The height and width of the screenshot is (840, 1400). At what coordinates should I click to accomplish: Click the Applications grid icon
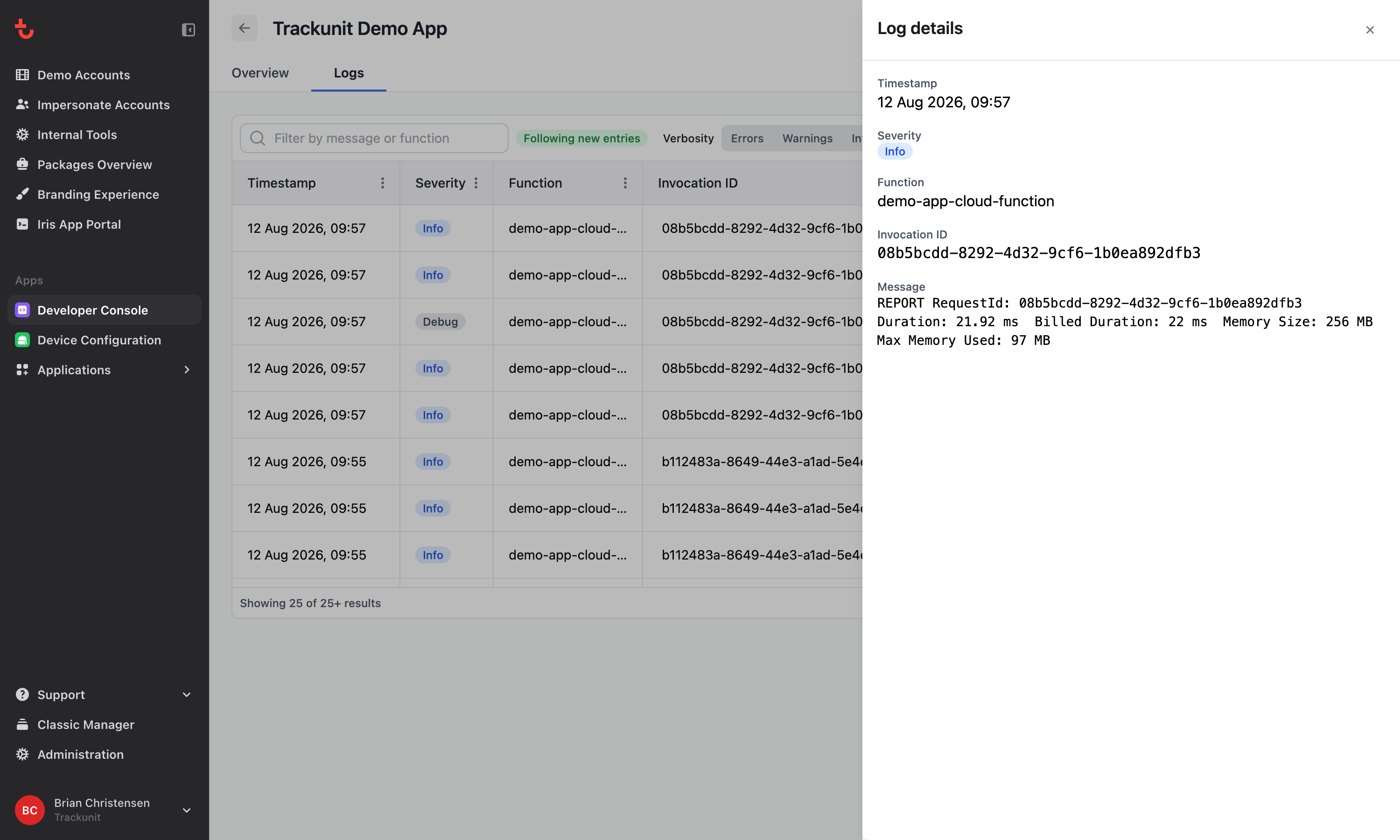point(22,370)
